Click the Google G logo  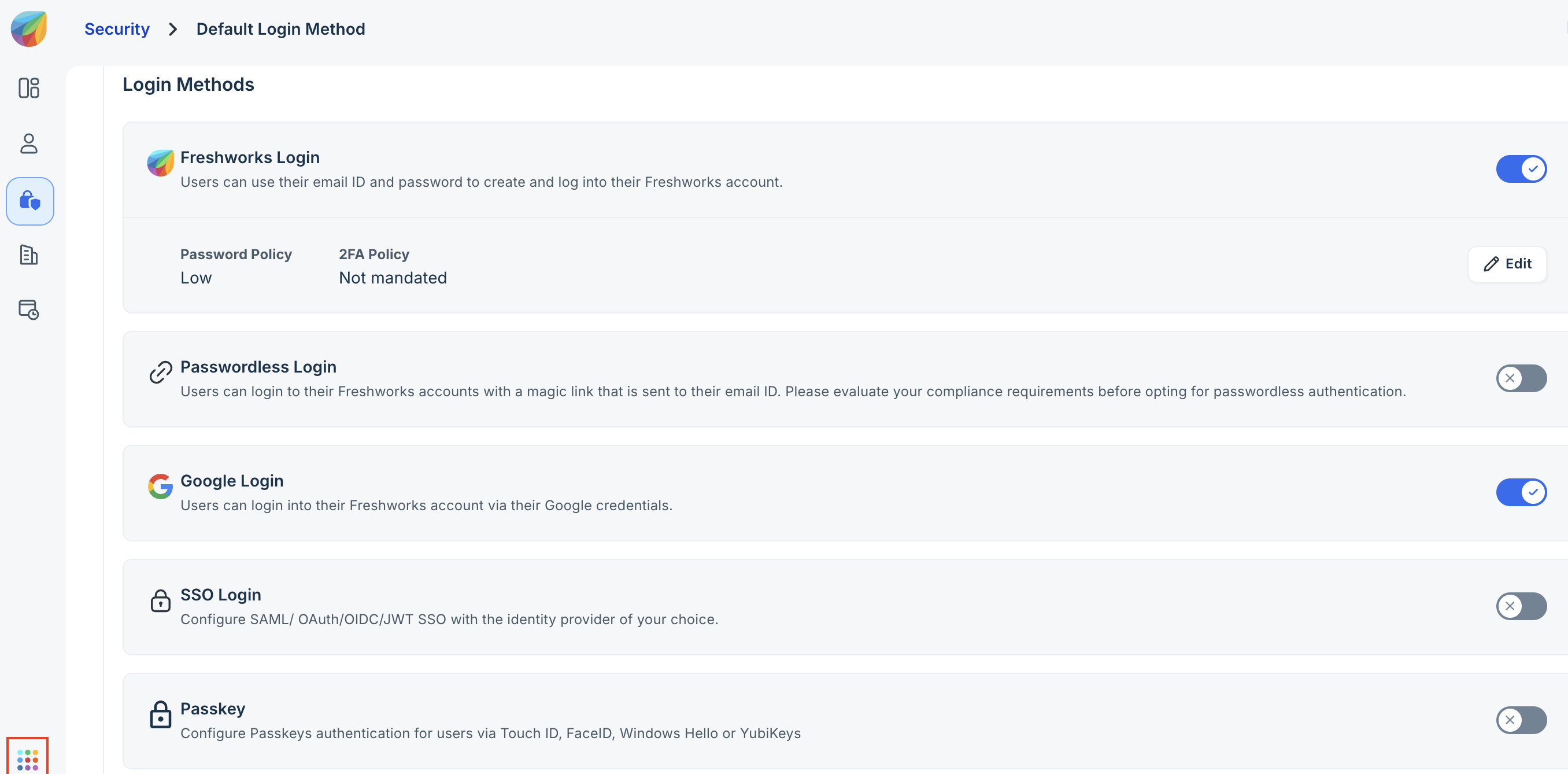coord(160,486)
